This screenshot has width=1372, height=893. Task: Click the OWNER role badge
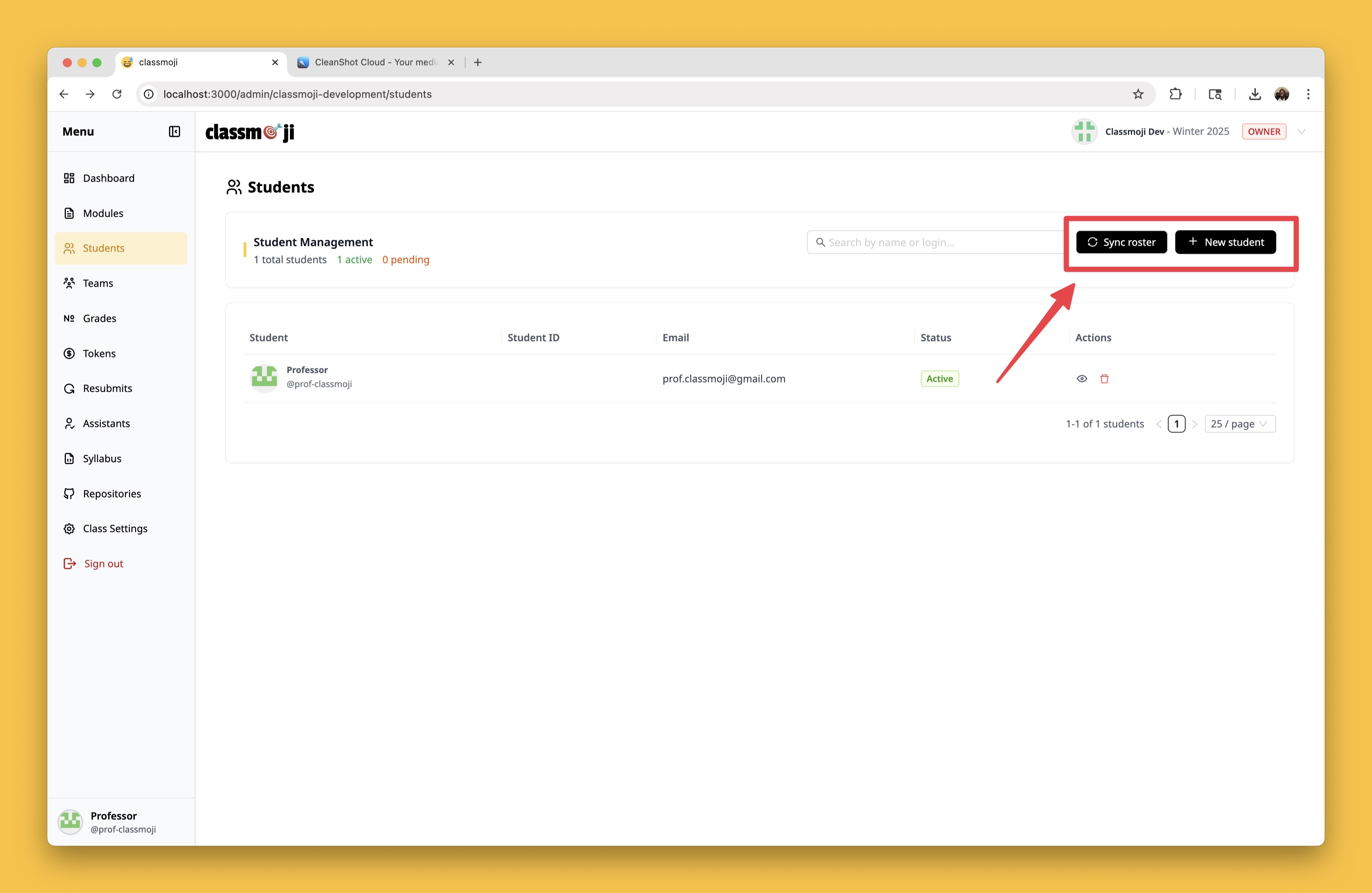pyautogui.click(x=1264, y=131)
